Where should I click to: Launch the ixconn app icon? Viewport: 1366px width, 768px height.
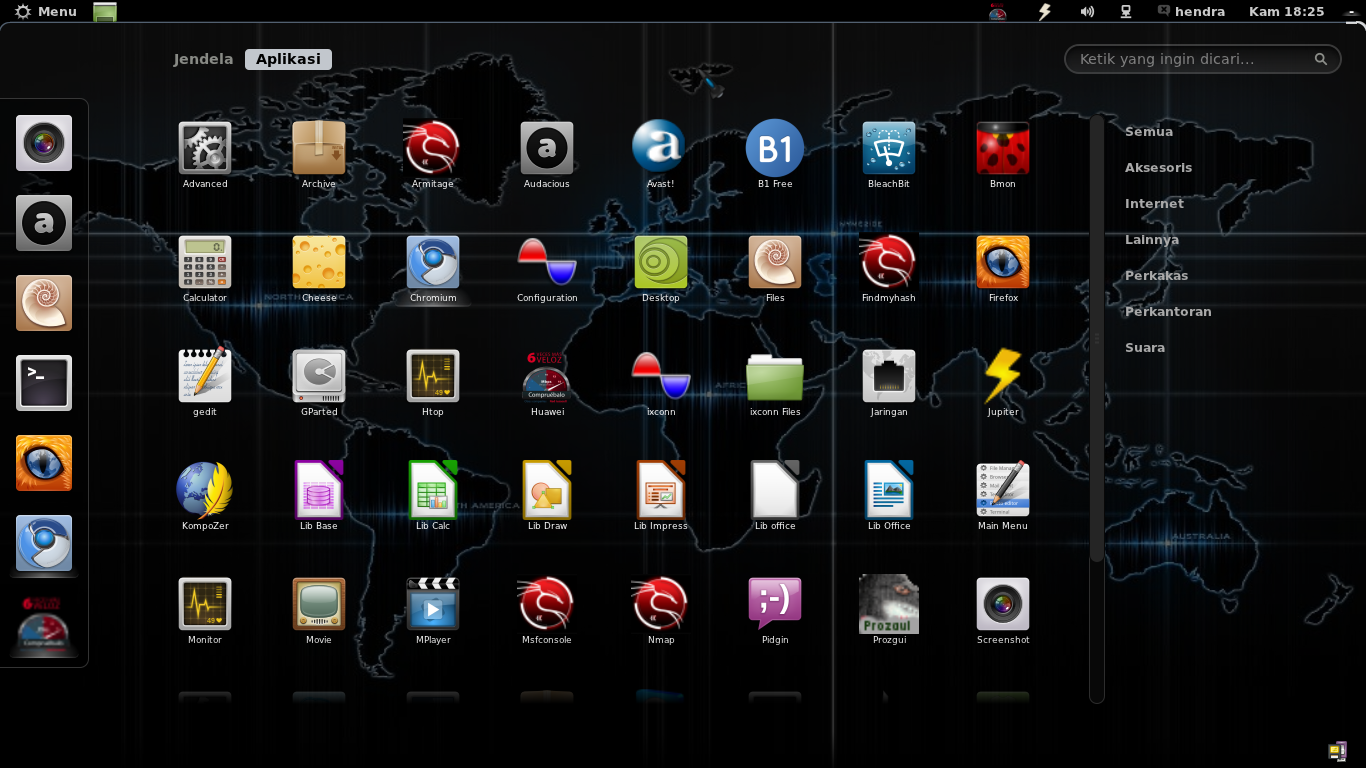[661, 376]
